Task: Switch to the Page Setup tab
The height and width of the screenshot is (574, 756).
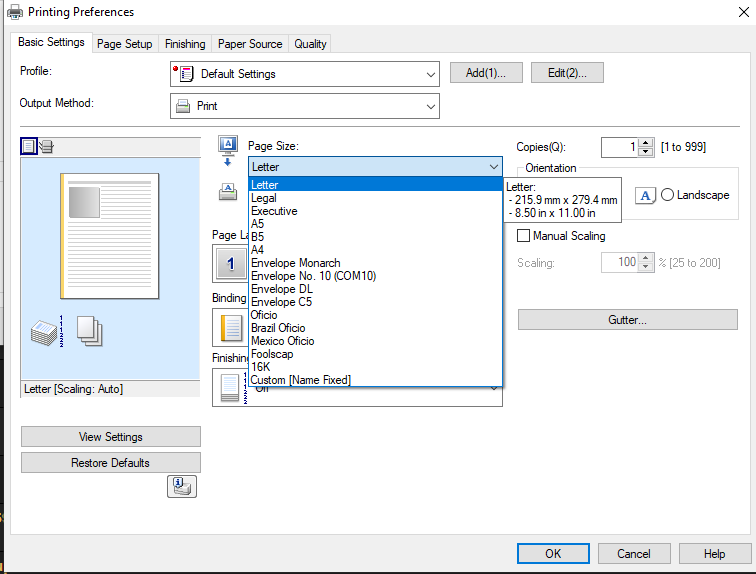Action: click(x=125, y=44)
